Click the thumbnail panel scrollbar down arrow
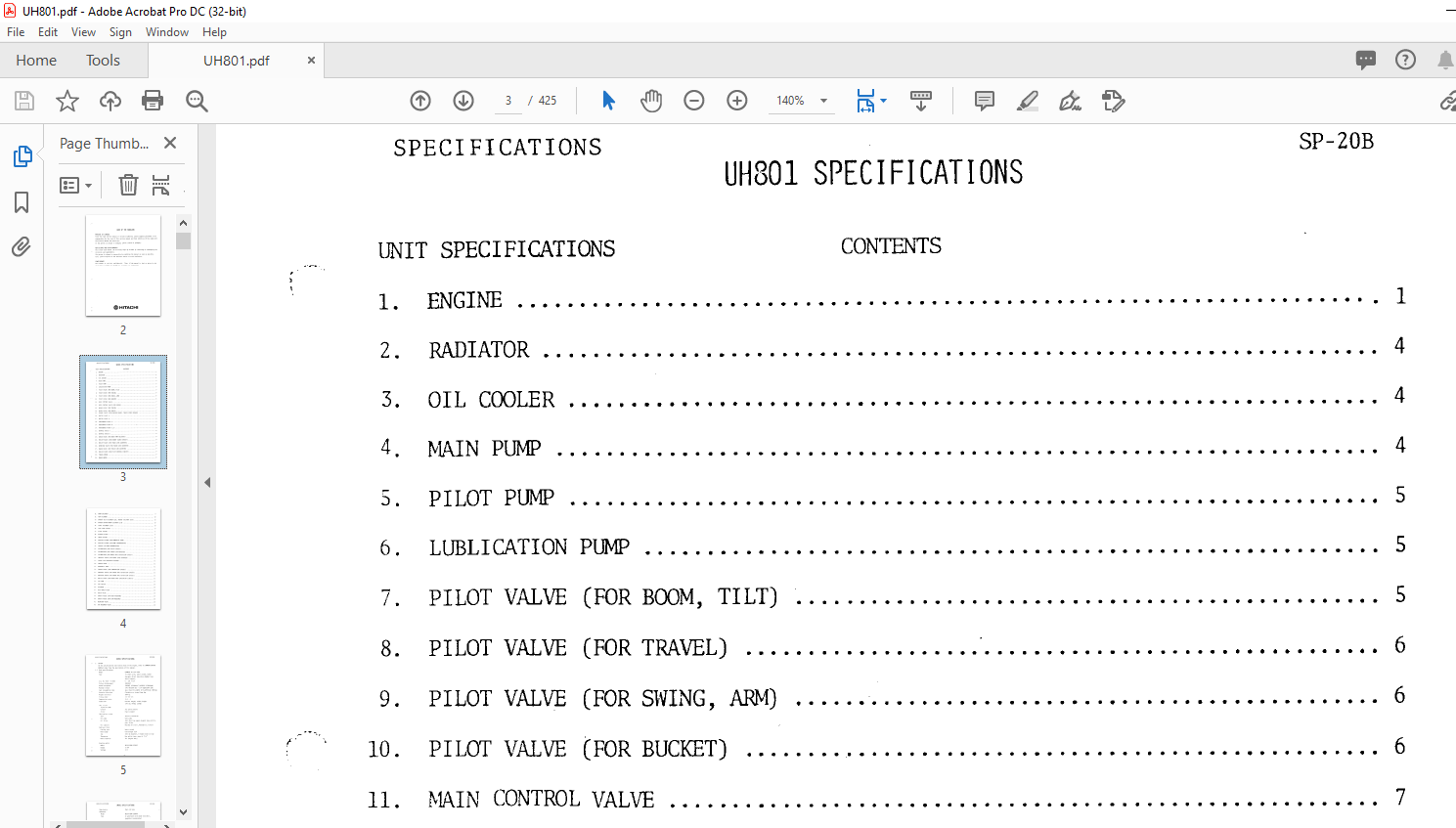Image resolution: width=1456 pixels, height=828 pixels. click(x=183, y=812)
